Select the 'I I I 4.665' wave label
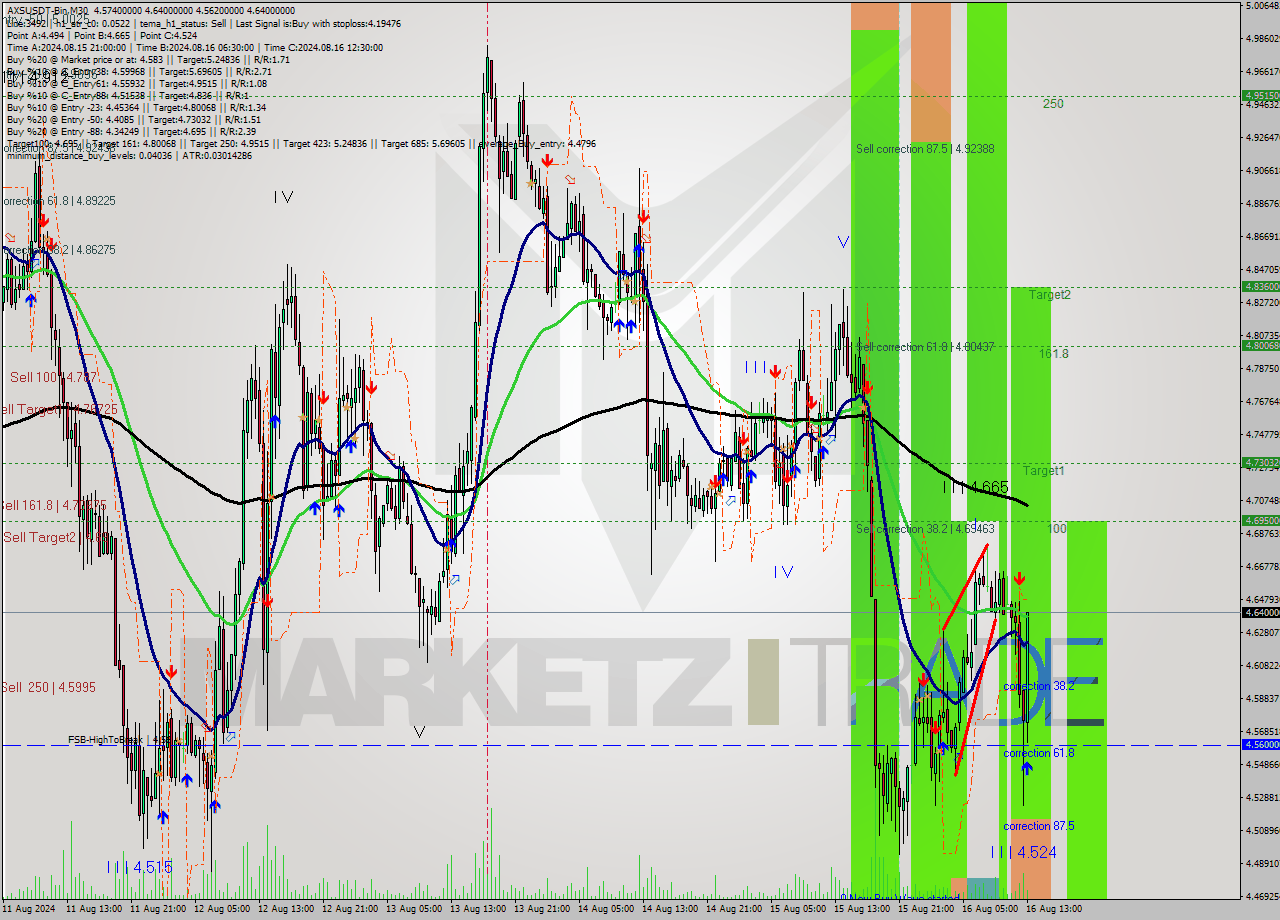The width and height of the screenshot is (1280, 920). (x=976, y=487)
